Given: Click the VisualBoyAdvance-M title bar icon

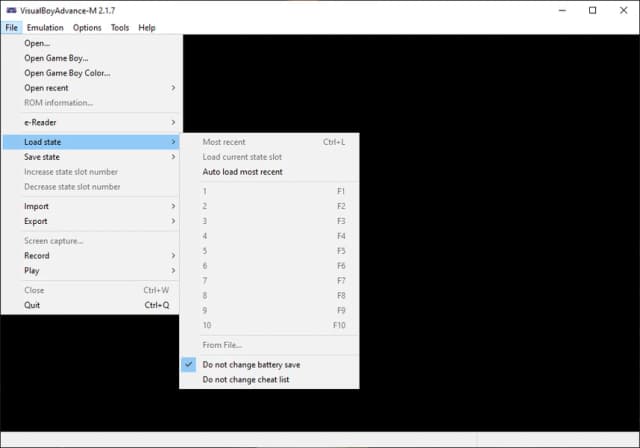Looking at the screenshot, I should tap(11, 11).
